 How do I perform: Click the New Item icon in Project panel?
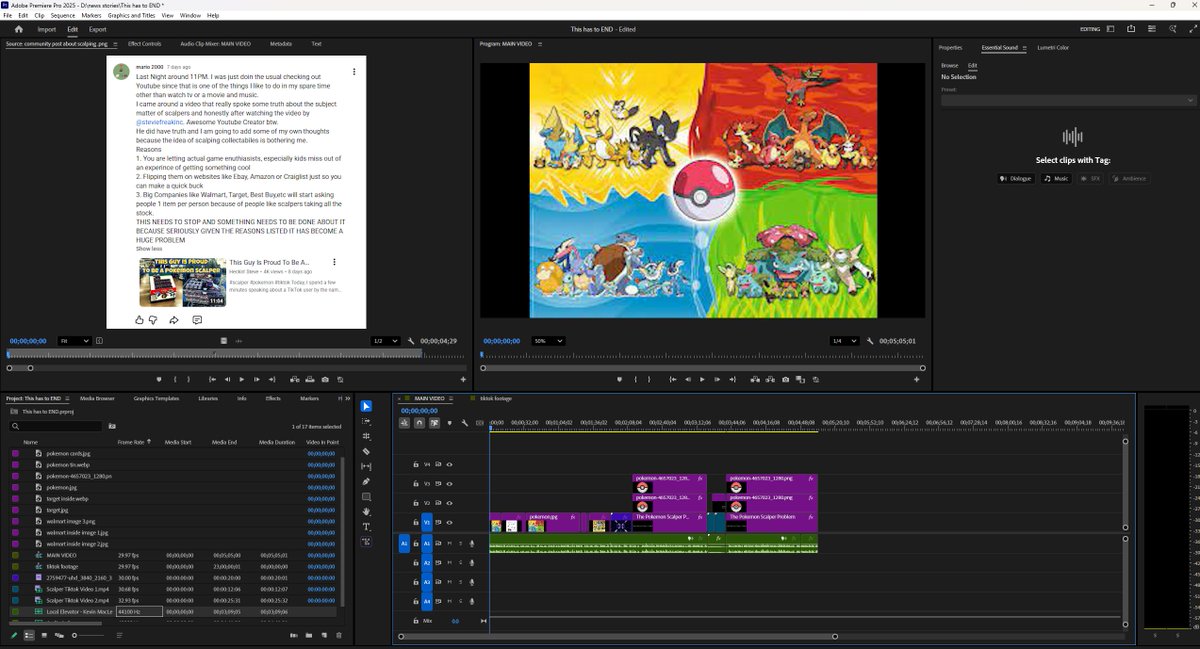(x=324, y=635)
